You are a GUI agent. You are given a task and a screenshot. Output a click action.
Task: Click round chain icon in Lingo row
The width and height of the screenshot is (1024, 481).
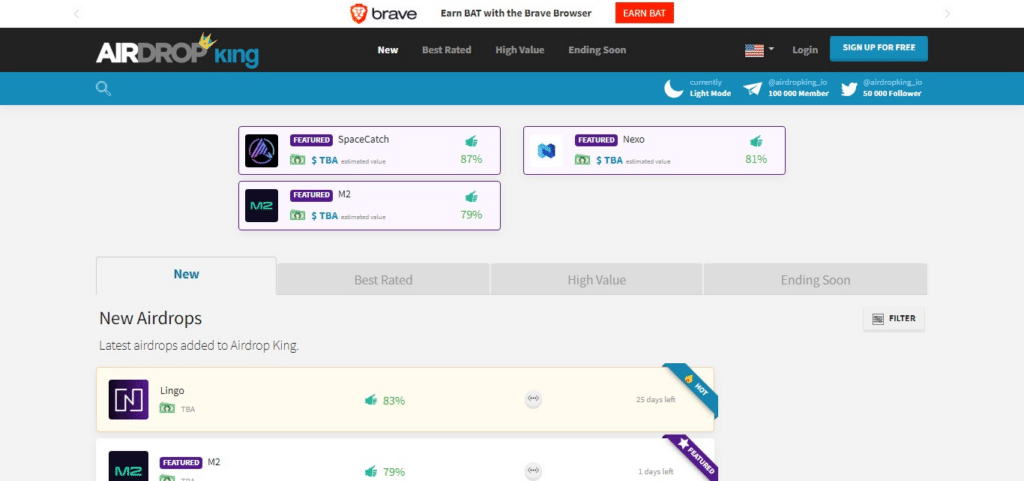click(x=534, y=399)
